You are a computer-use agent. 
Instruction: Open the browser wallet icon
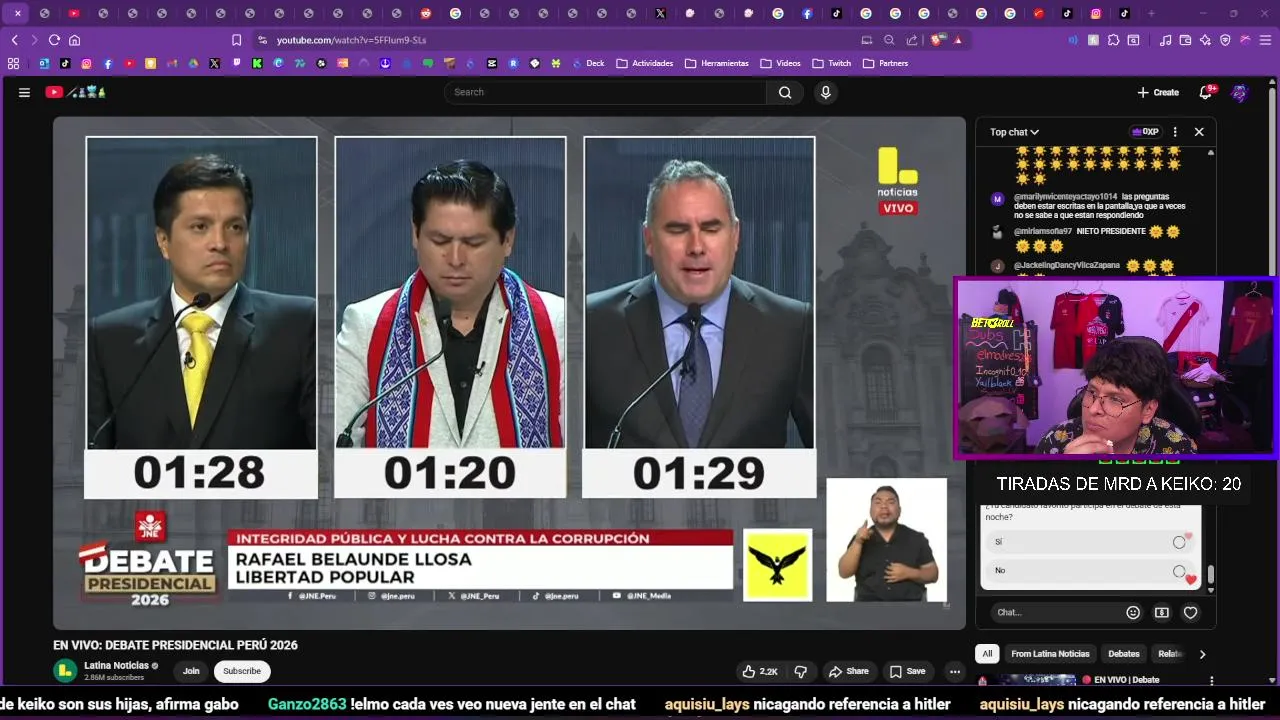(x=1185, y=40)
